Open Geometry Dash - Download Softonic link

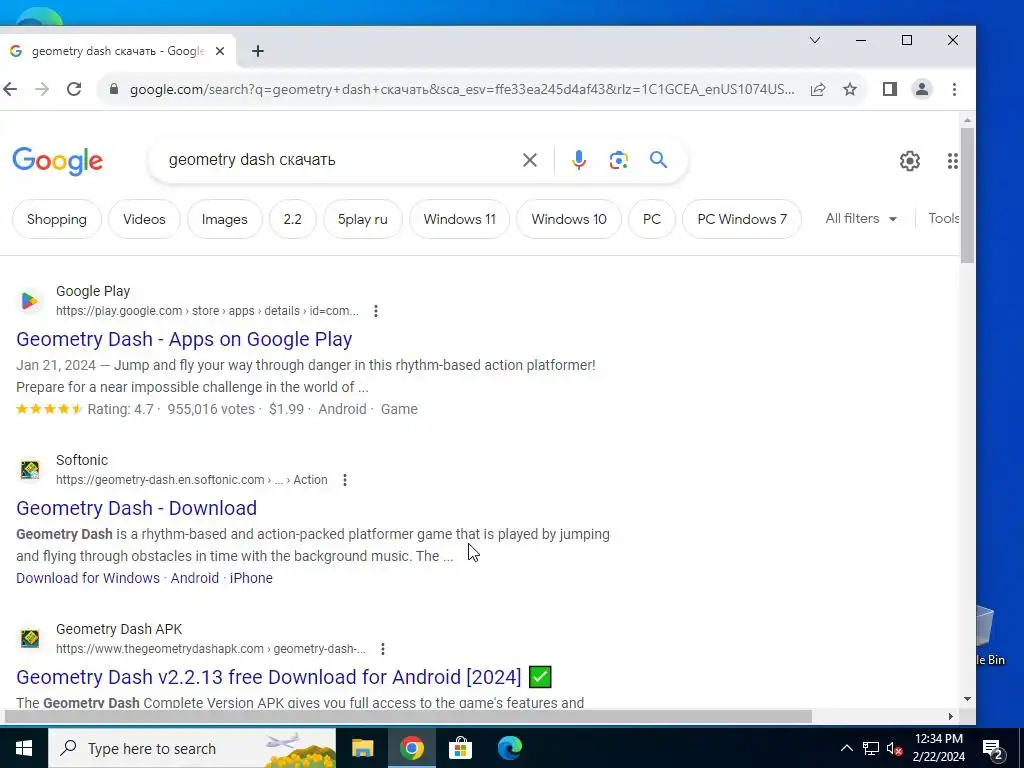pos(136,508)
